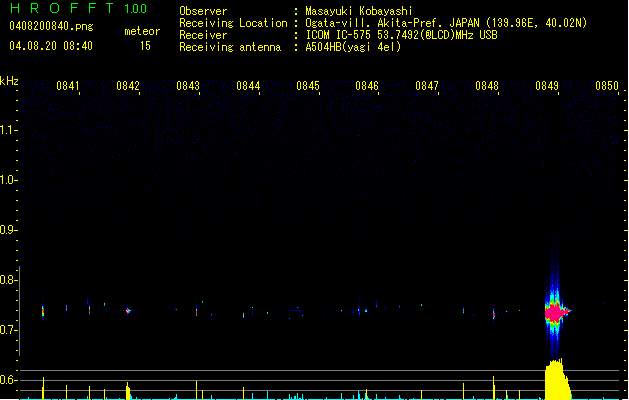Image resolution: width=629 pixels, height=400 pixels.
Task: Click the small echo blob near 0842
Action: click(128, 311)
